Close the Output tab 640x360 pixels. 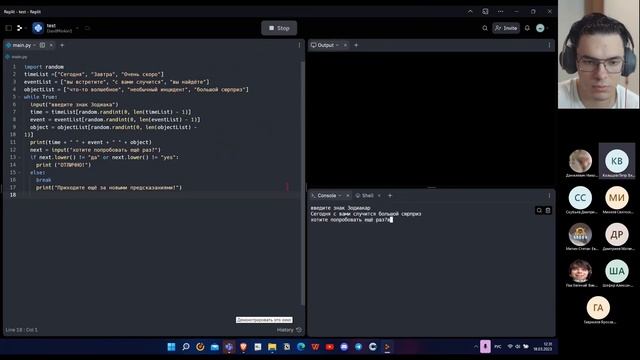pos(345,45)
